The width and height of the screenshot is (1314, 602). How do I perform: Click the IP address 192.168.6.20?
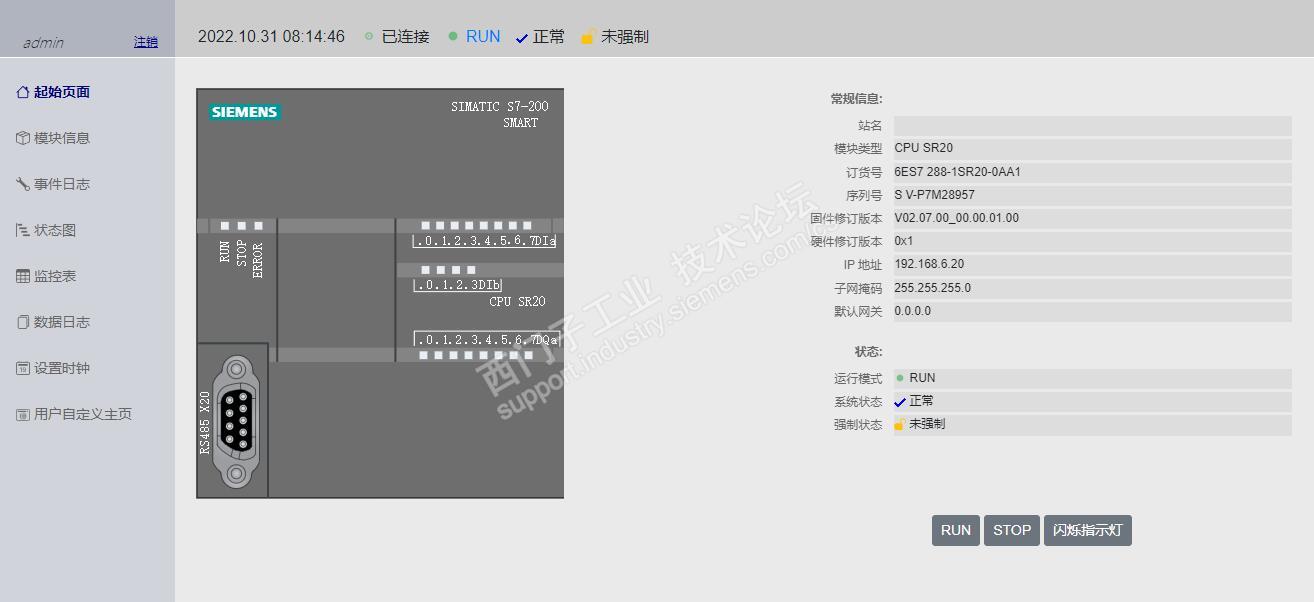click(x=929, y=264)
